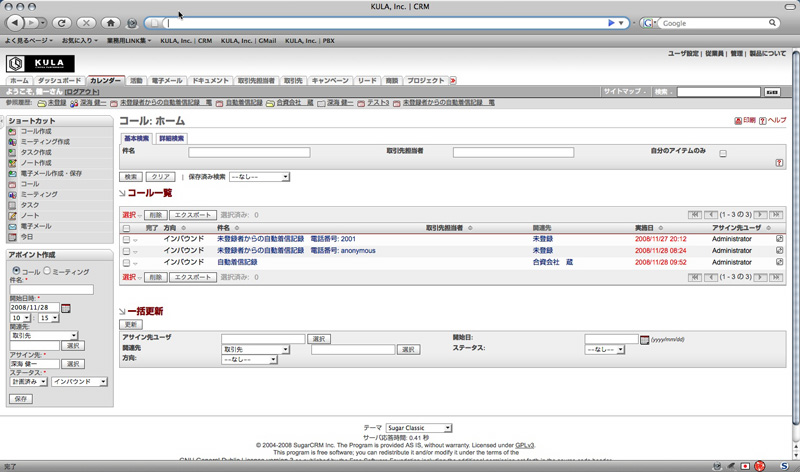
Task: Expand the テーマ Sugar Classic dropdown
Action: click(418, 428)
